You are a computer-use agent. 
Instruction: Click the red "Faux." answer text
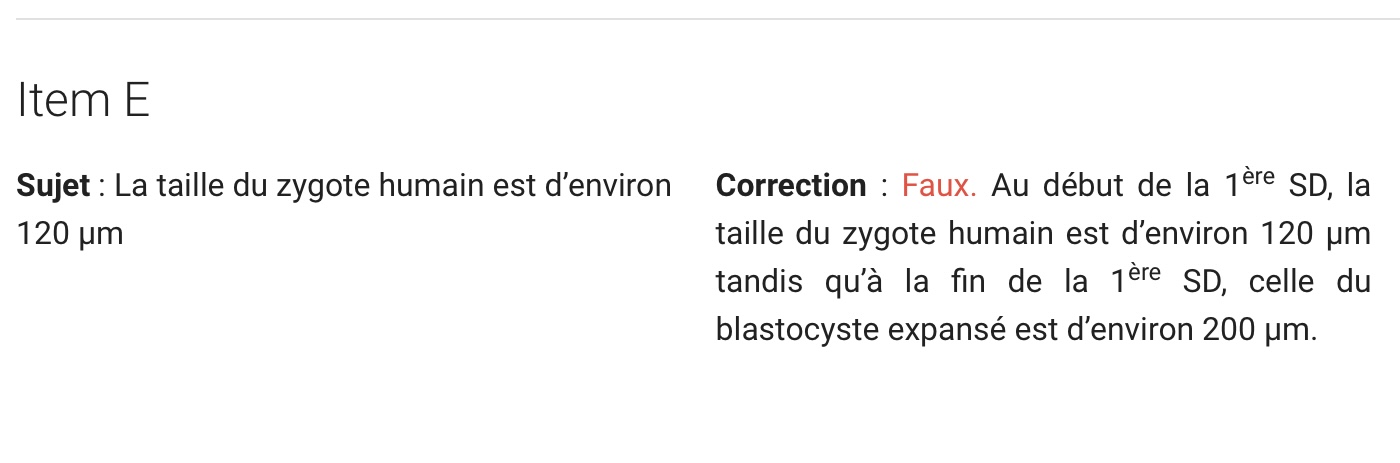point(939,186)
